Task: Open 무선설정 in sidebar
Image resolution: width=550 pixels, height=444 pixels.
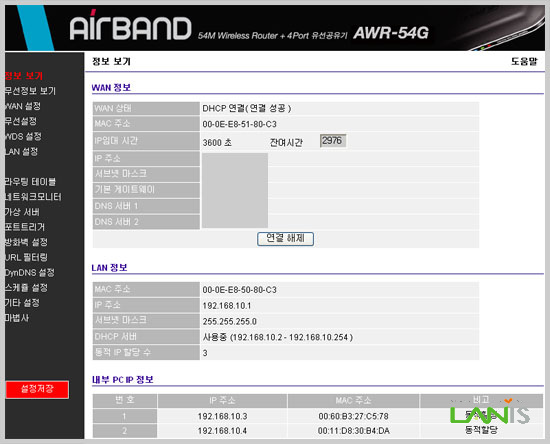Action: (x=21, y=121)
